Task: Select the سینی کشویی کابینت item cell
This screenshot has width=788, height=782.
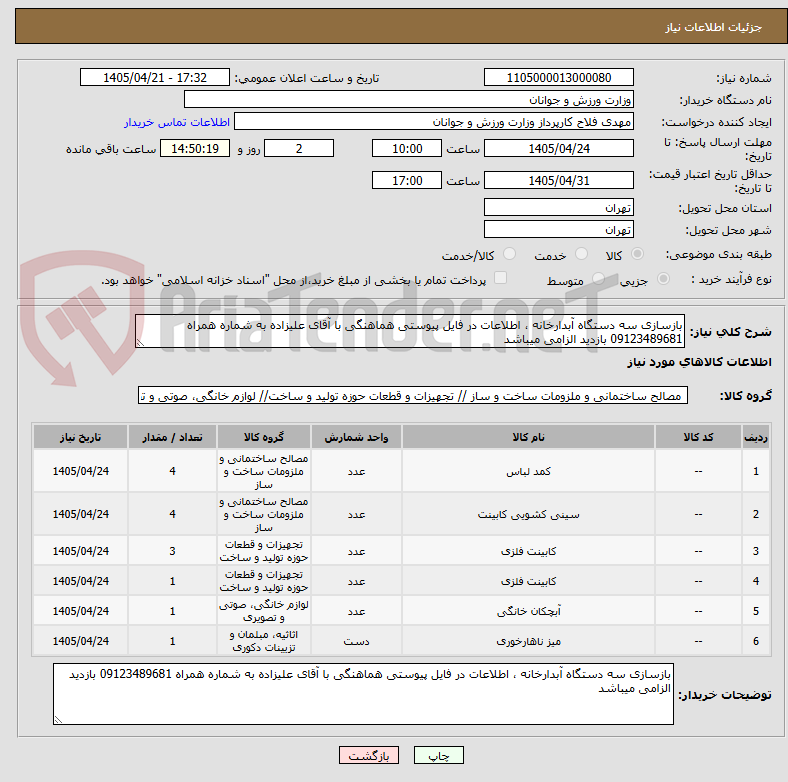Action: click(528, 514)
